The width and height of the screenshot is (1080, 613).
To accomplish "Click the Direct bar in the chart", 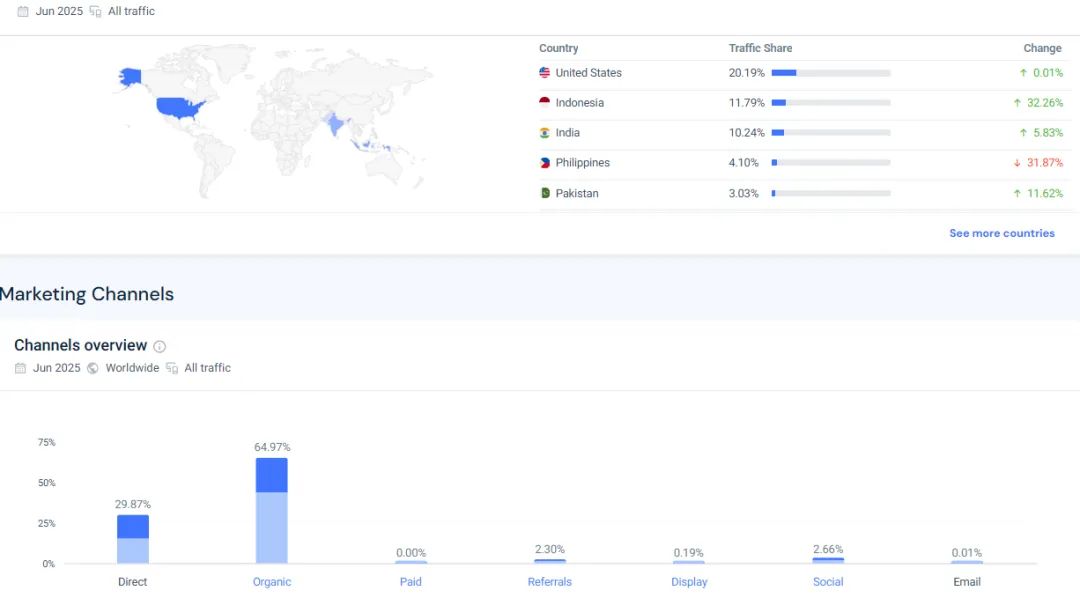I will [132, 539].
